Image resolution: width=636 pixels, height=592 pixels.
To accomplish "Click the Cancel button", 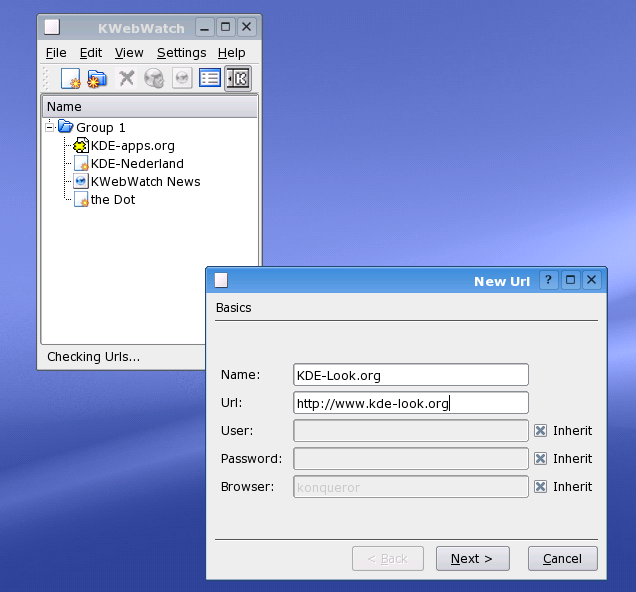I will coord(563,559).
